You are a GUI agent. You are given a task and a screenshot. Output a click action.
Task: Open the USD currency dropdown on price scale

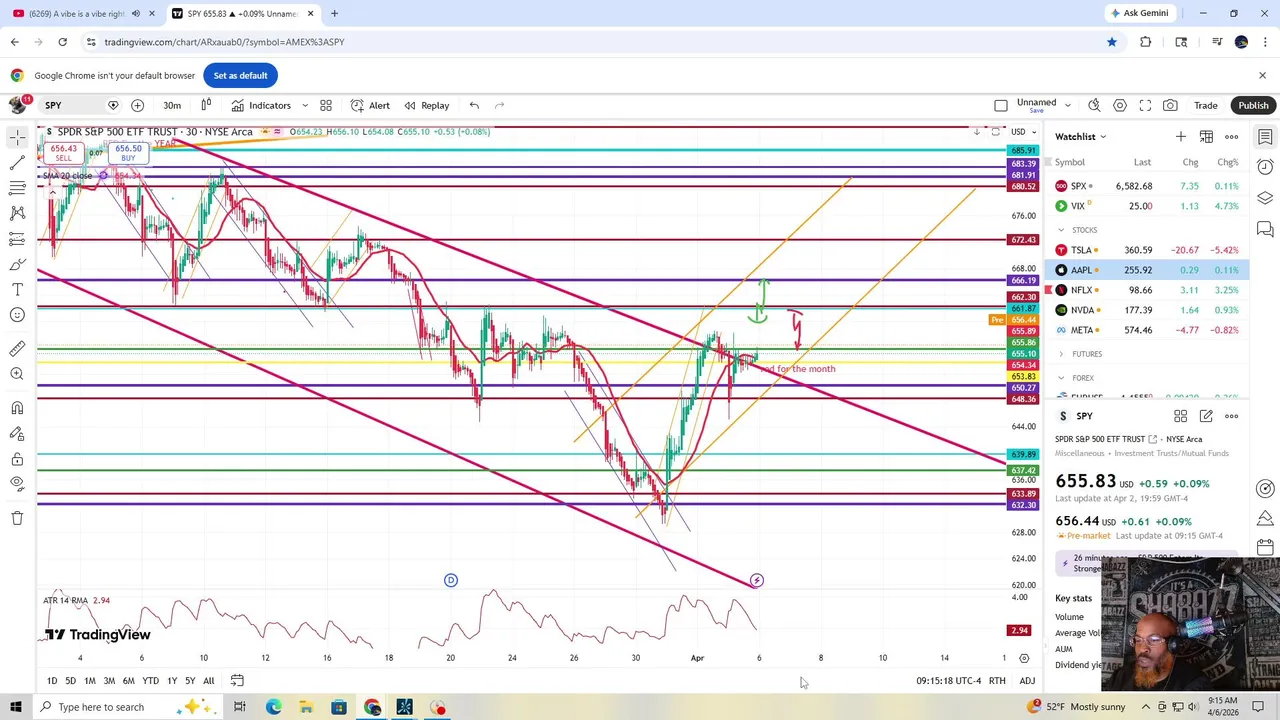point(1022,132)
